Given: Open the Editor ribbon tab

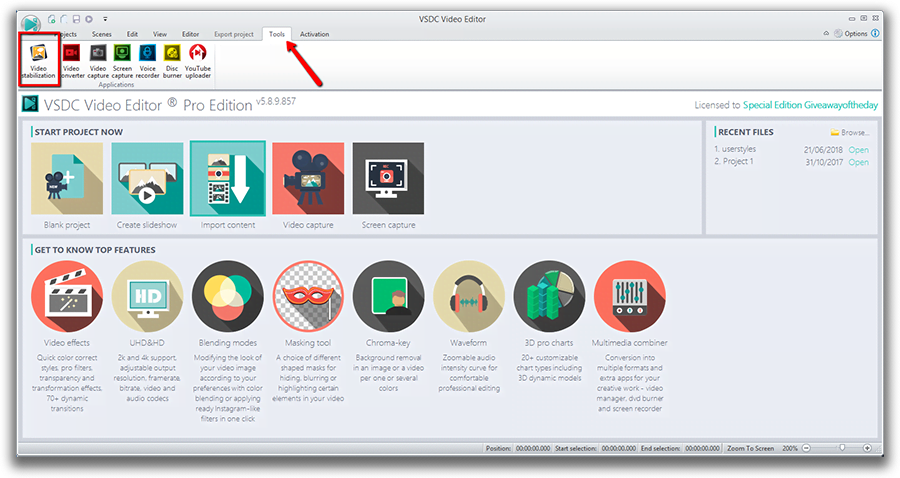Looking at the screenshot, I should click(x=191, y=34).
